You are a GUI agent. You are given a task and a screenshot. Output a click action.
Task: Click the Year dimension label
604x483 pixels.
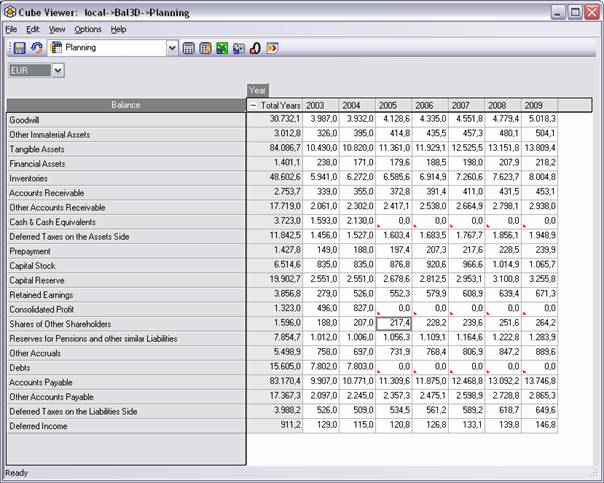(257, 90)
